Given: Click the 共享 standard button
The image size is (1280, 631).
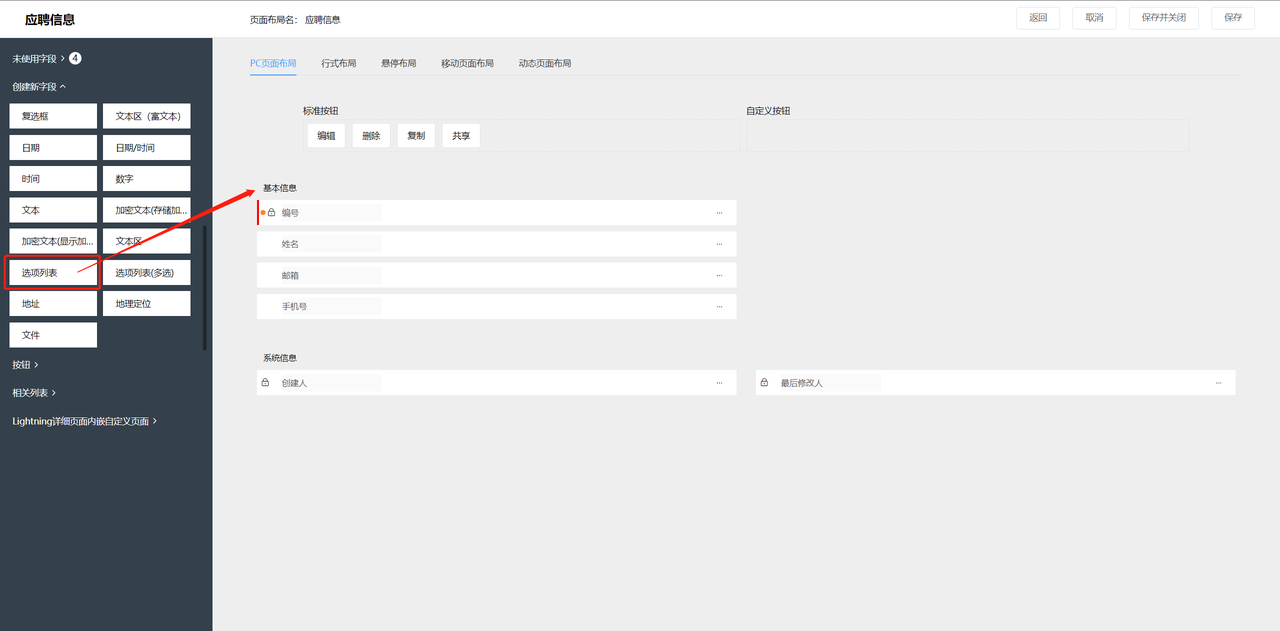Looking at the screenshot, I should tap(460, 136).
